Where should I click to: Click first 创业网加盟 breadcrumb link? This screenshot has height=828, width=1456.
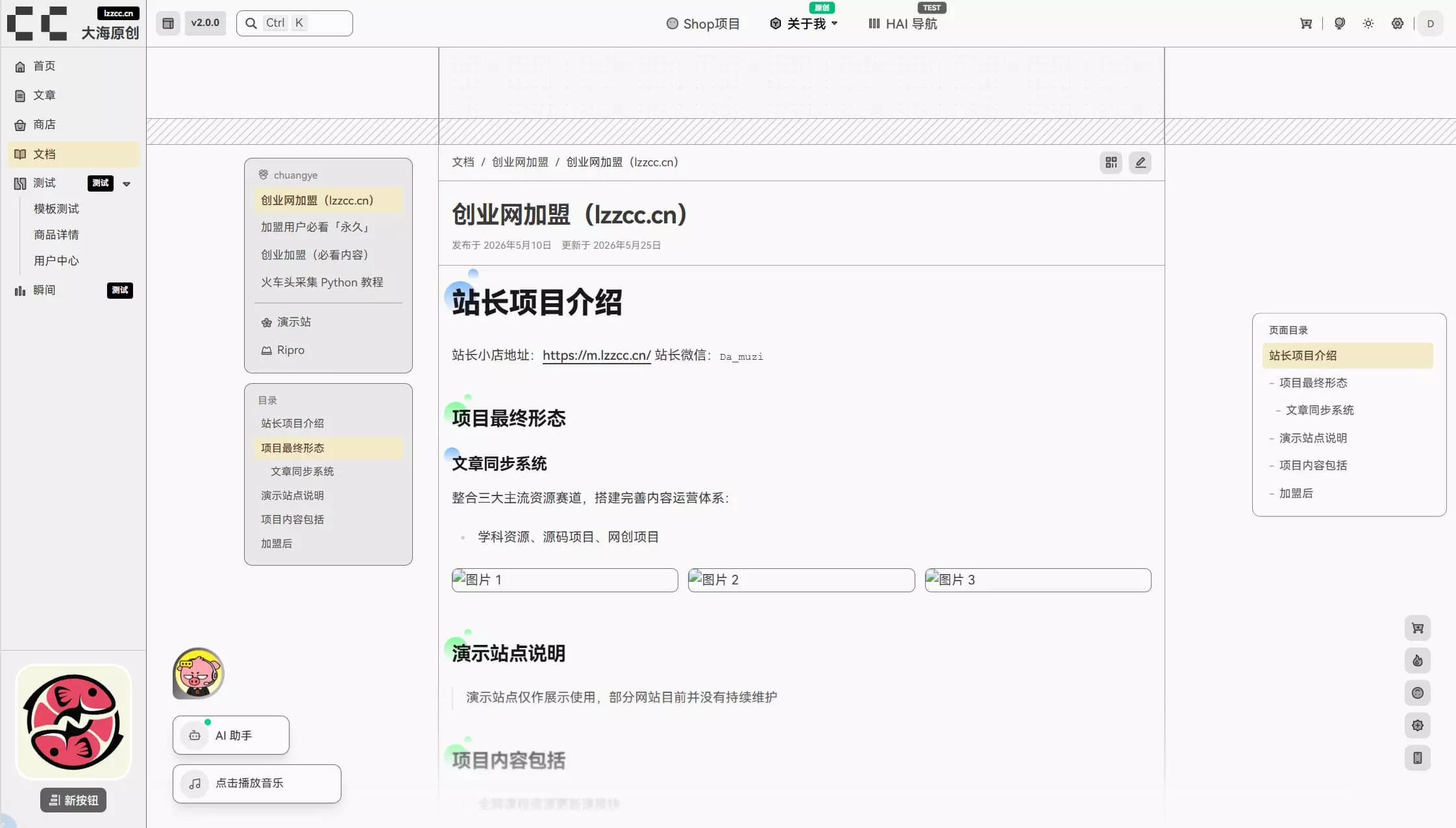(520, 162)
